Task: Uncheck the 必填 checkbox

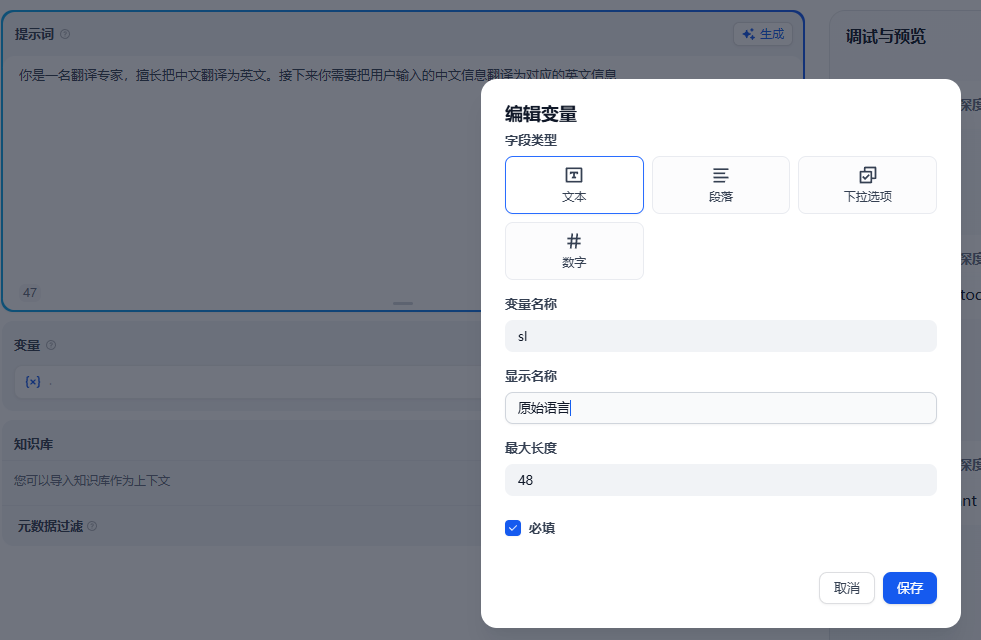Action: pyautogui.click(x=513, y=528)
